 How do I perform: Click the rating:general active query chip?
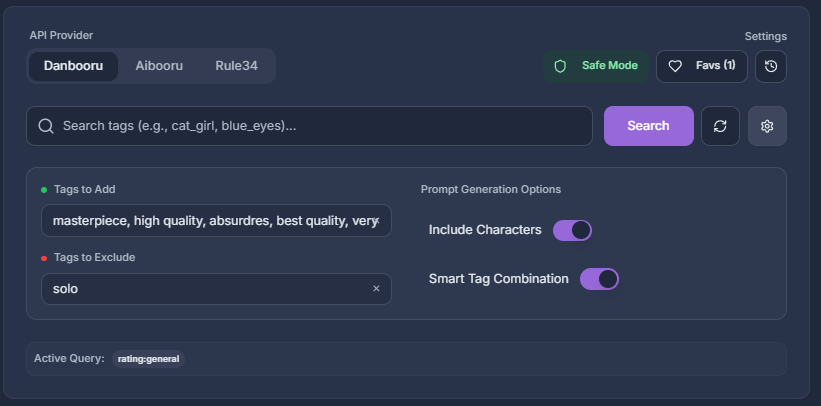pos(148,358)
